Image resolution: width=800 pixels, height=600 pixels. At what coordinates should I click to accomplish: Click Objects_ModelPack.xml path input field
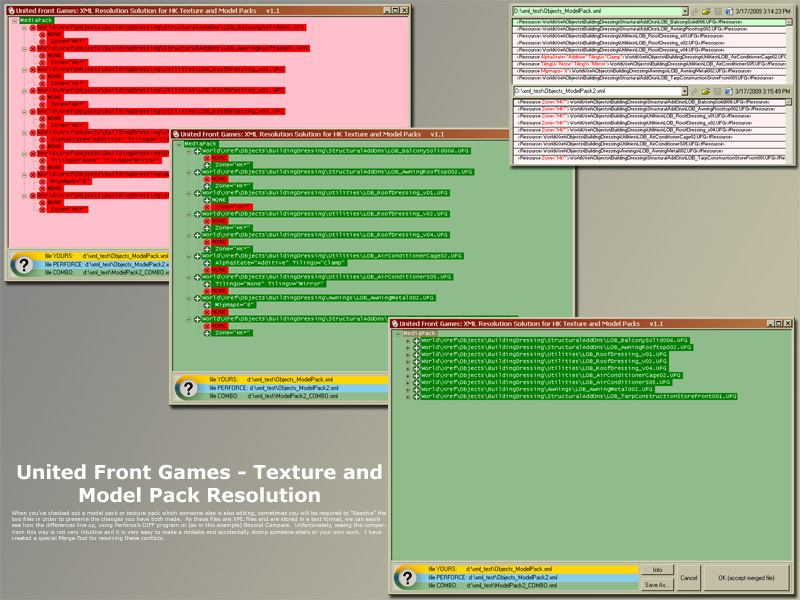[597, 11]
